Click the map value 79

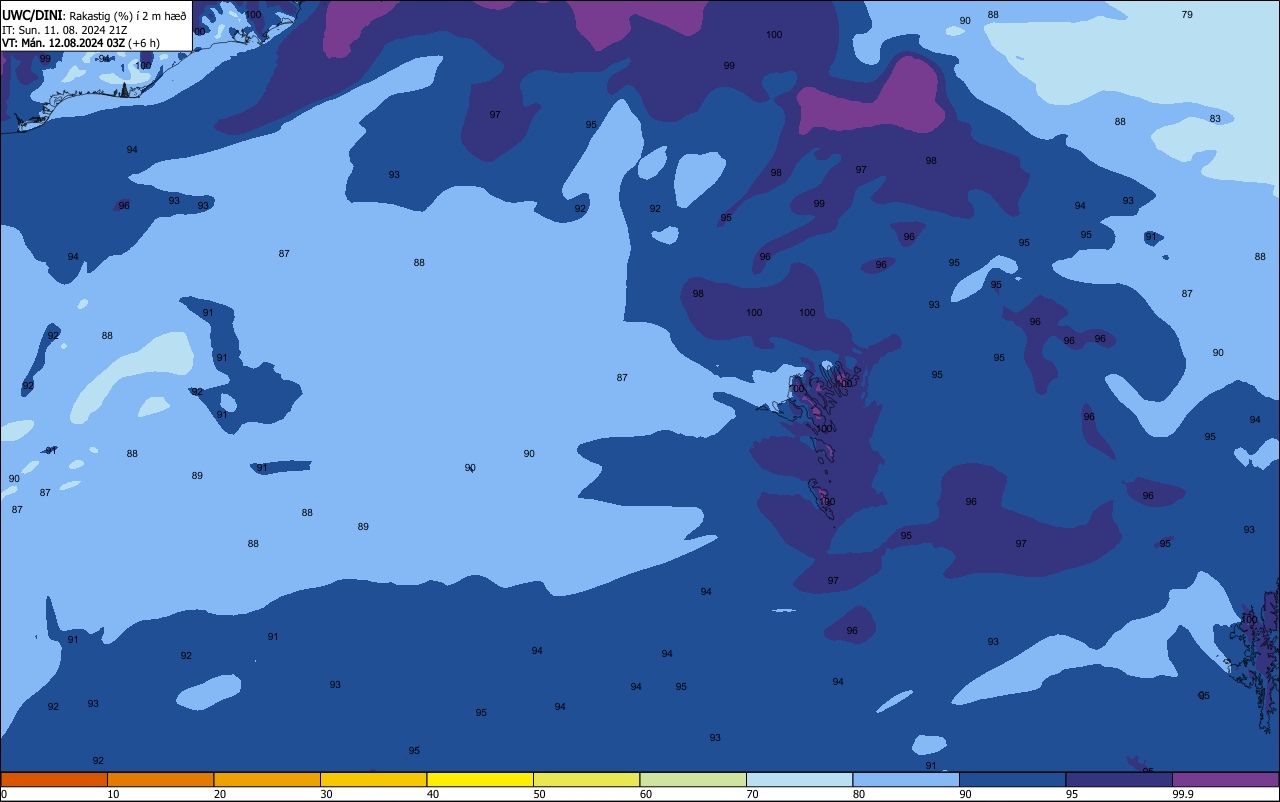point(1187,15)
